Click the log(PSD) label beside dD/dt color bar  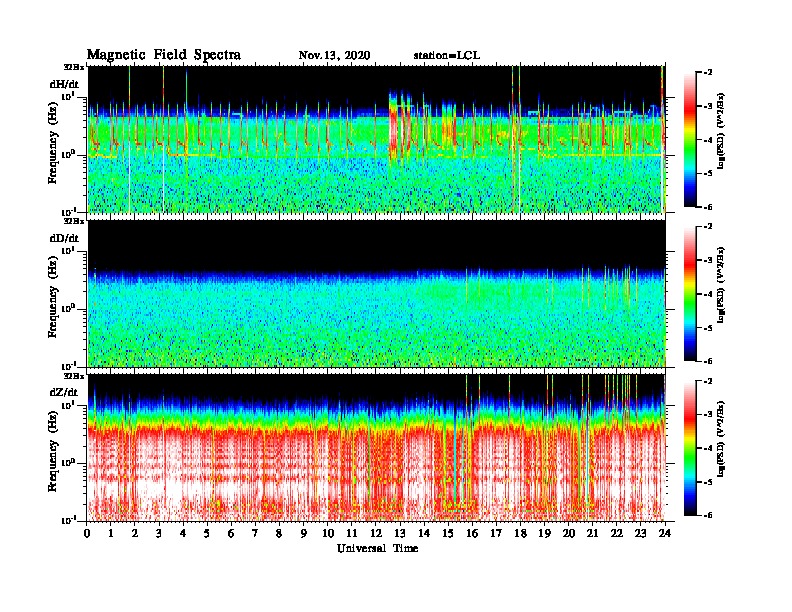(721, 285)
